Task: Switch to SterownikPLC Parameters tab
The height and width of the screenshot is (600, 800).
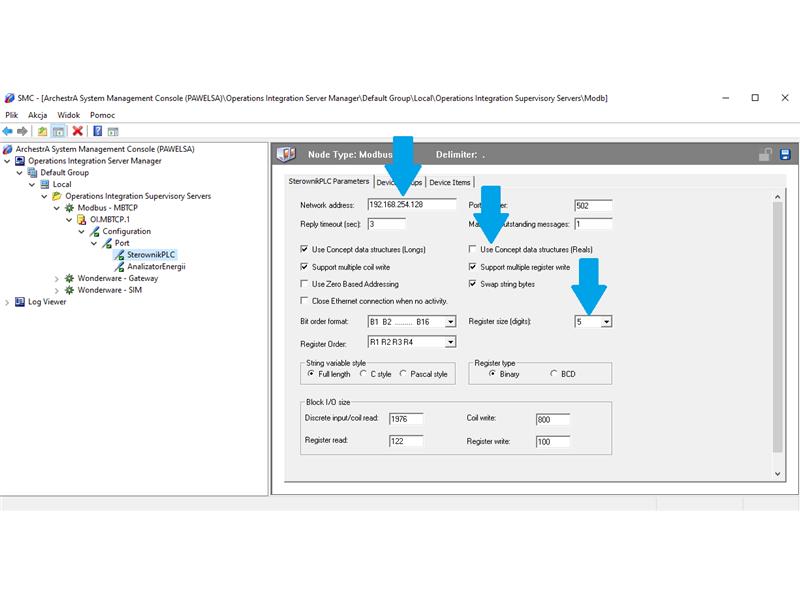Action: 329,181
